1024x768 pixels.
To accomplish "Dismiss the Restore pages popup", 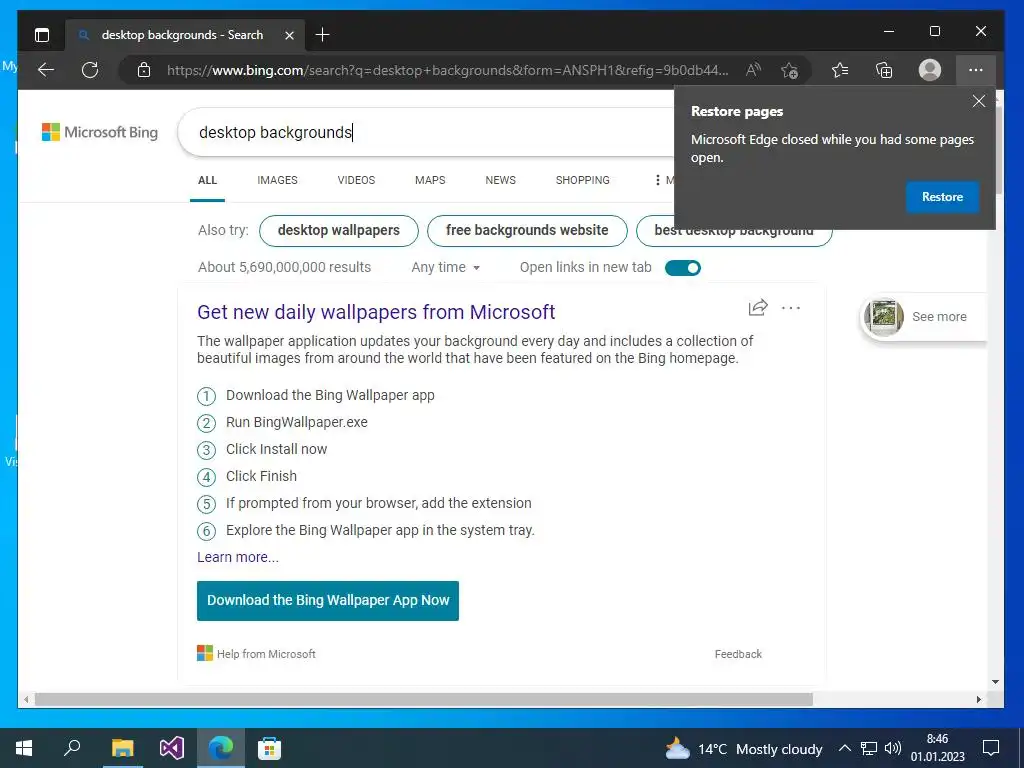I will (978, 101).
